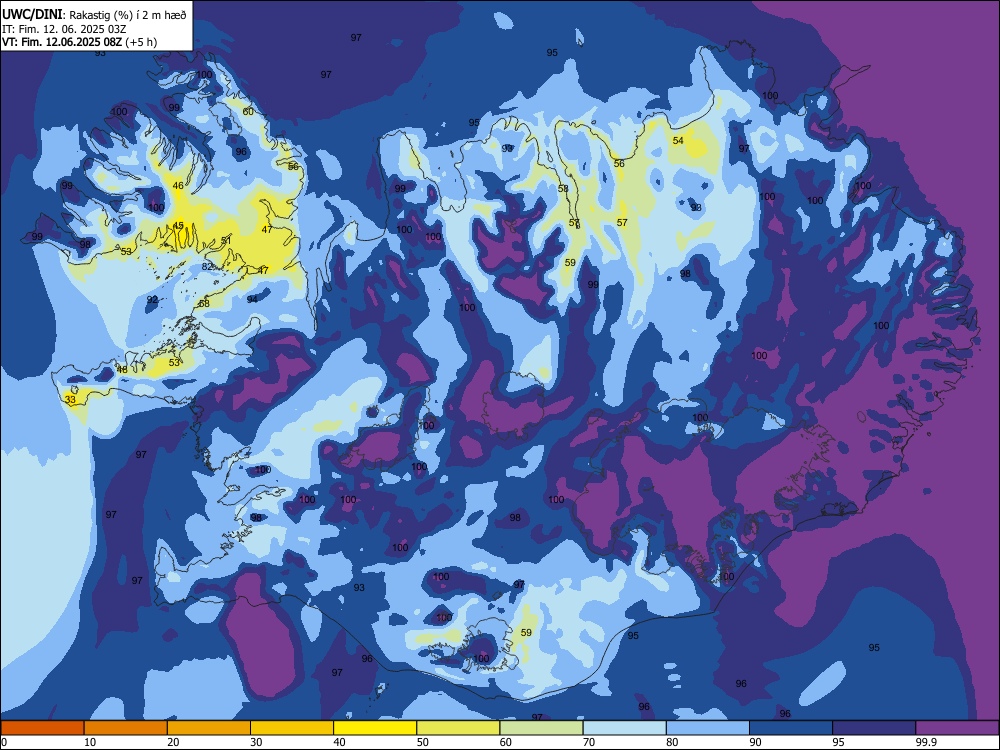Click the 10–20 orange legend swatch

click(126, 728)
